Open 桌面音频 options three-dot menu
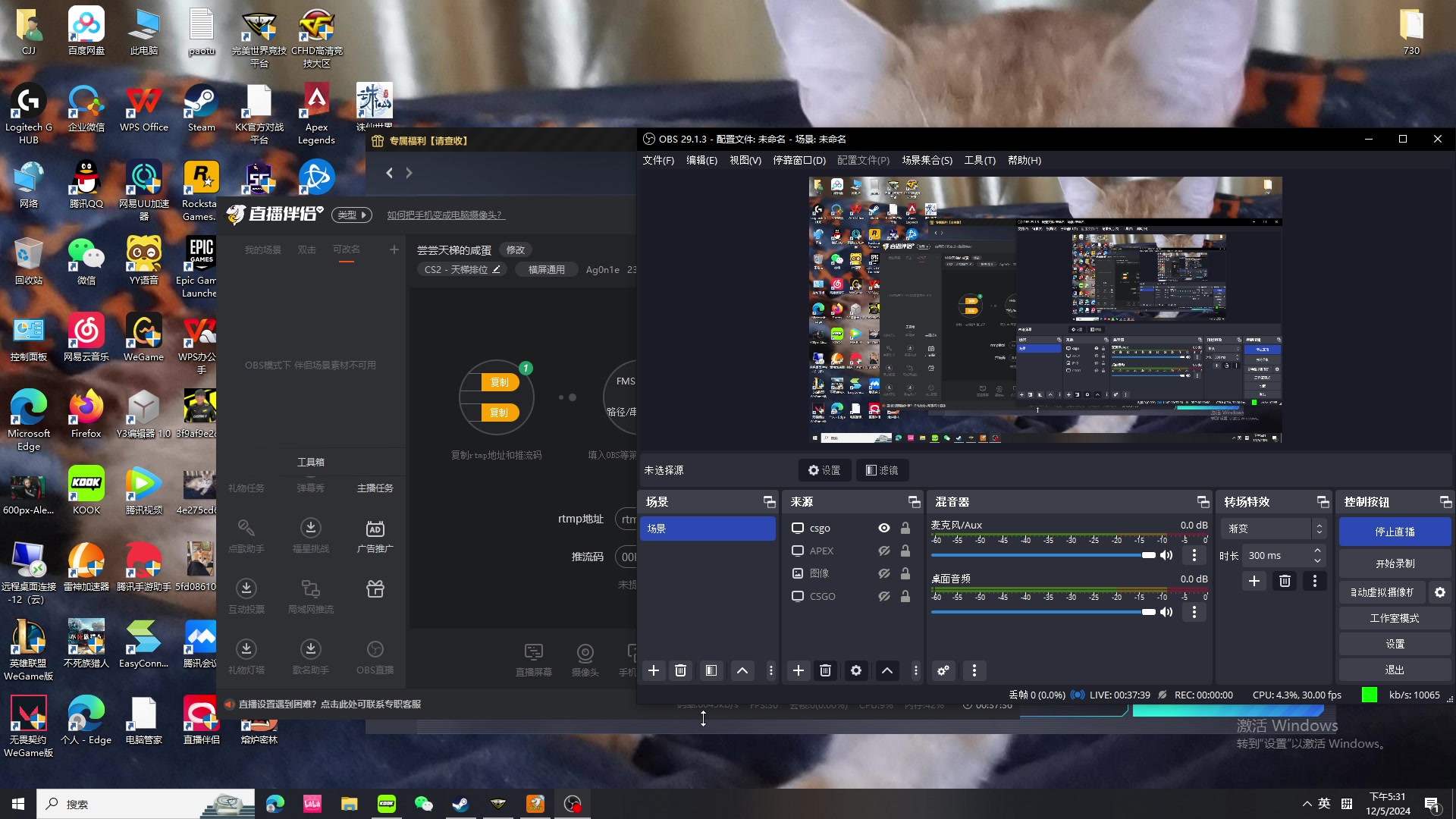Viewport: 1456px width, 819px height. point(1194,611)
